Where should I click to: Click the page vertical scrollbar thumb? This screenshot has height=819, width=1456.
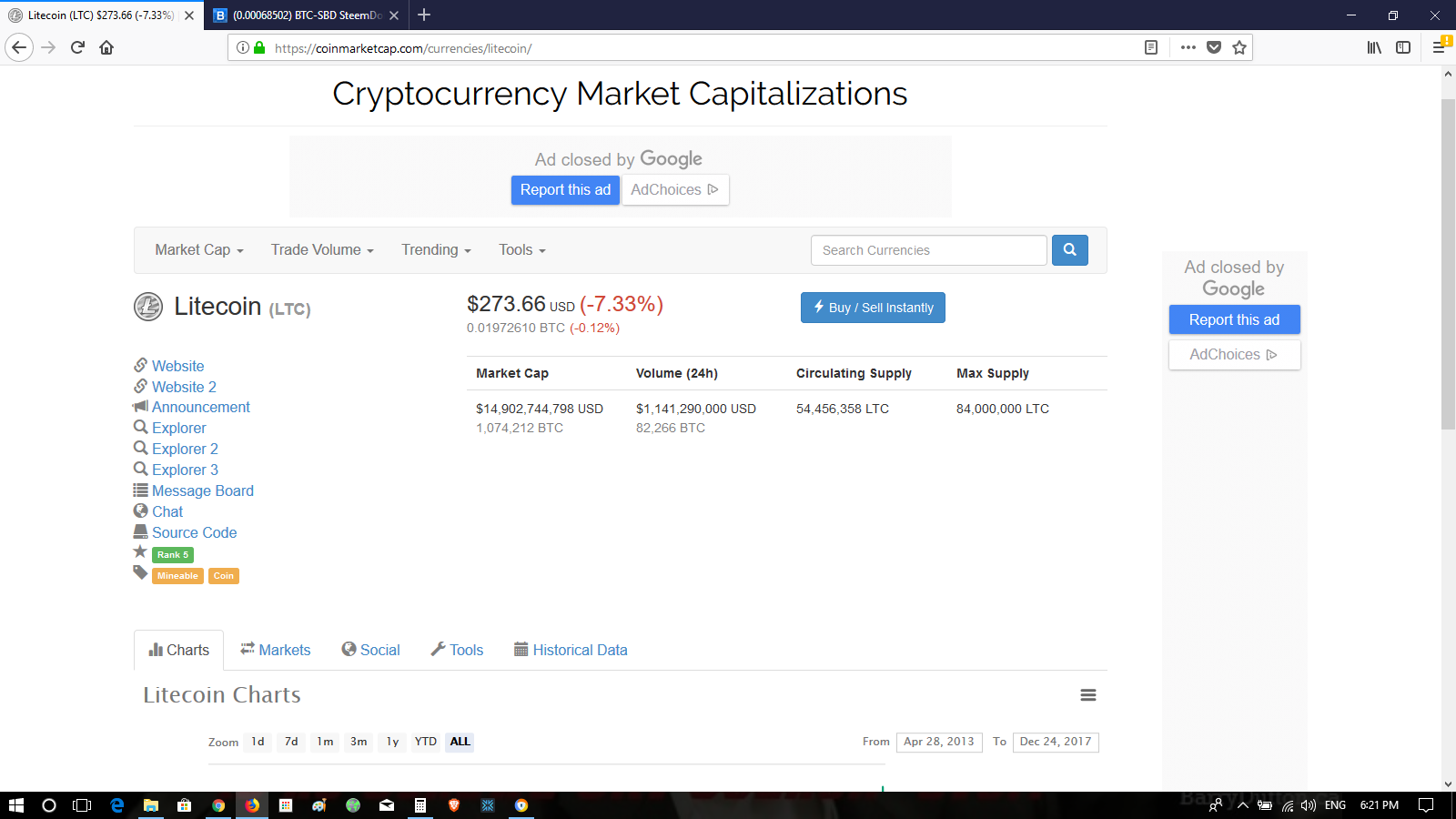pos(1448,264)
